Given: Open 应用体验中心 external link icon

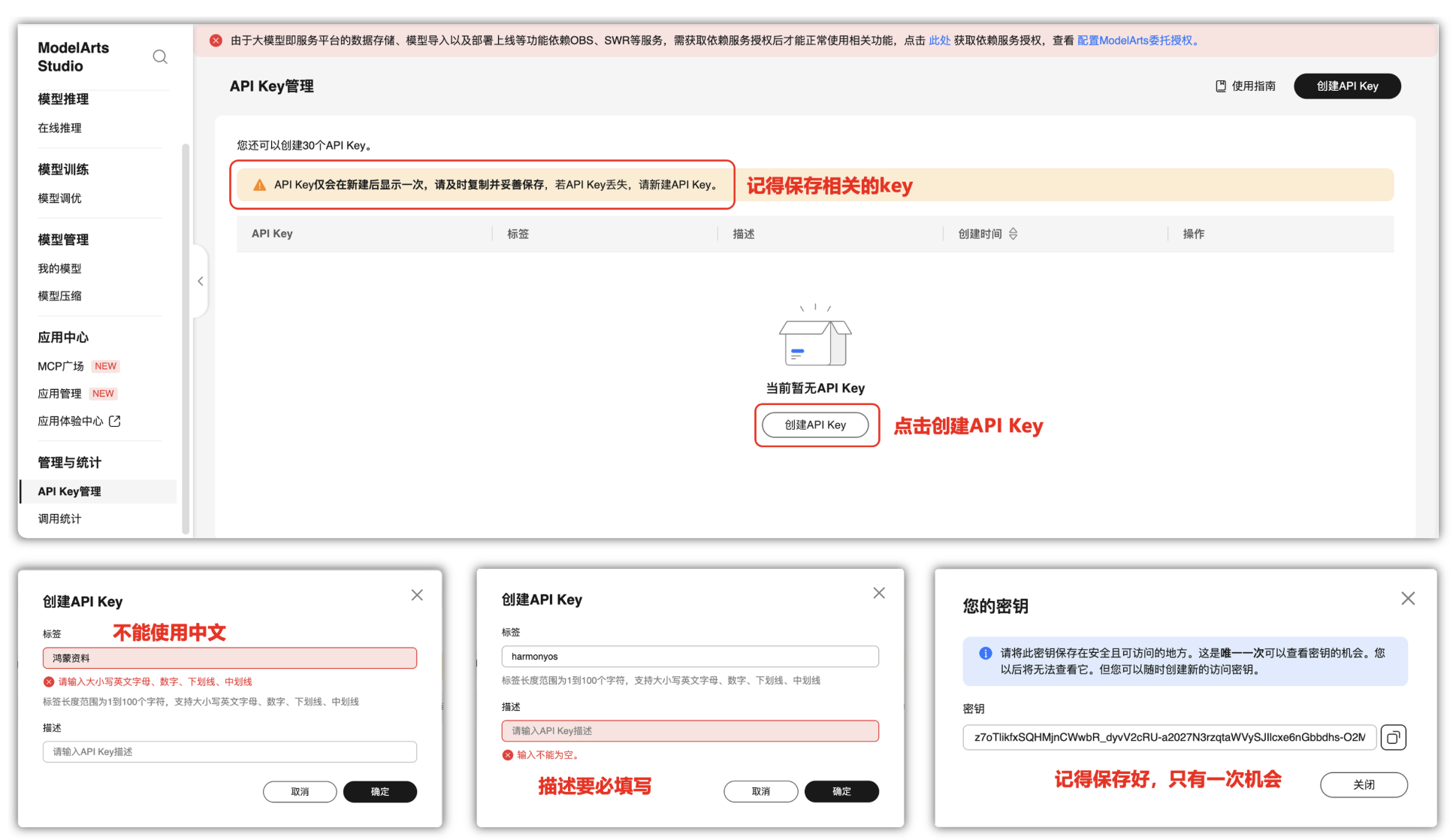Looking at the screenshot, I should [x=115, y=422].
